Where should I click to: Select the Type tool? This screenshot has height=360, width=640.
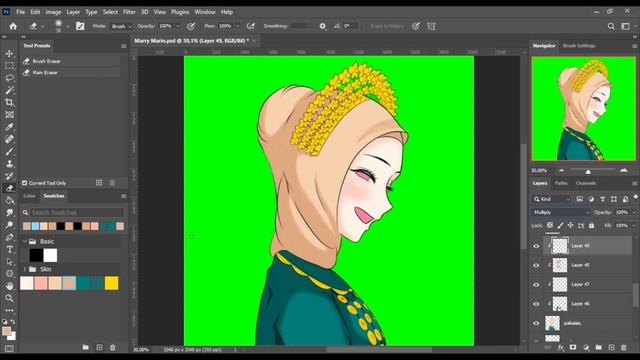click(x=9, y=249)
